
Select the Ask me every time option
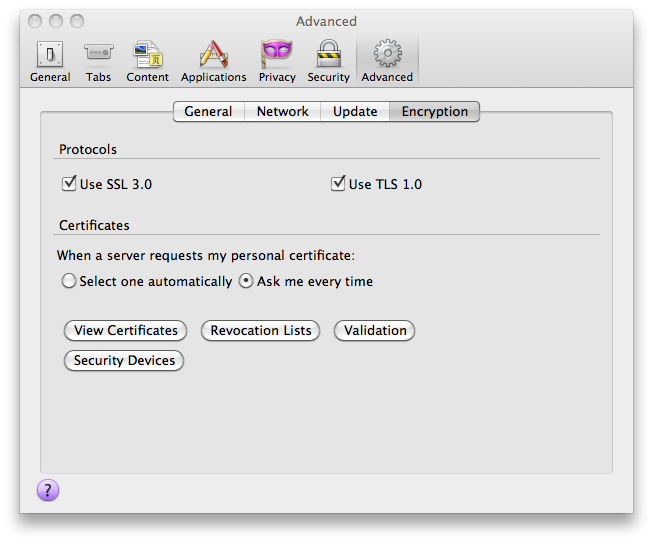click(246, 282)
